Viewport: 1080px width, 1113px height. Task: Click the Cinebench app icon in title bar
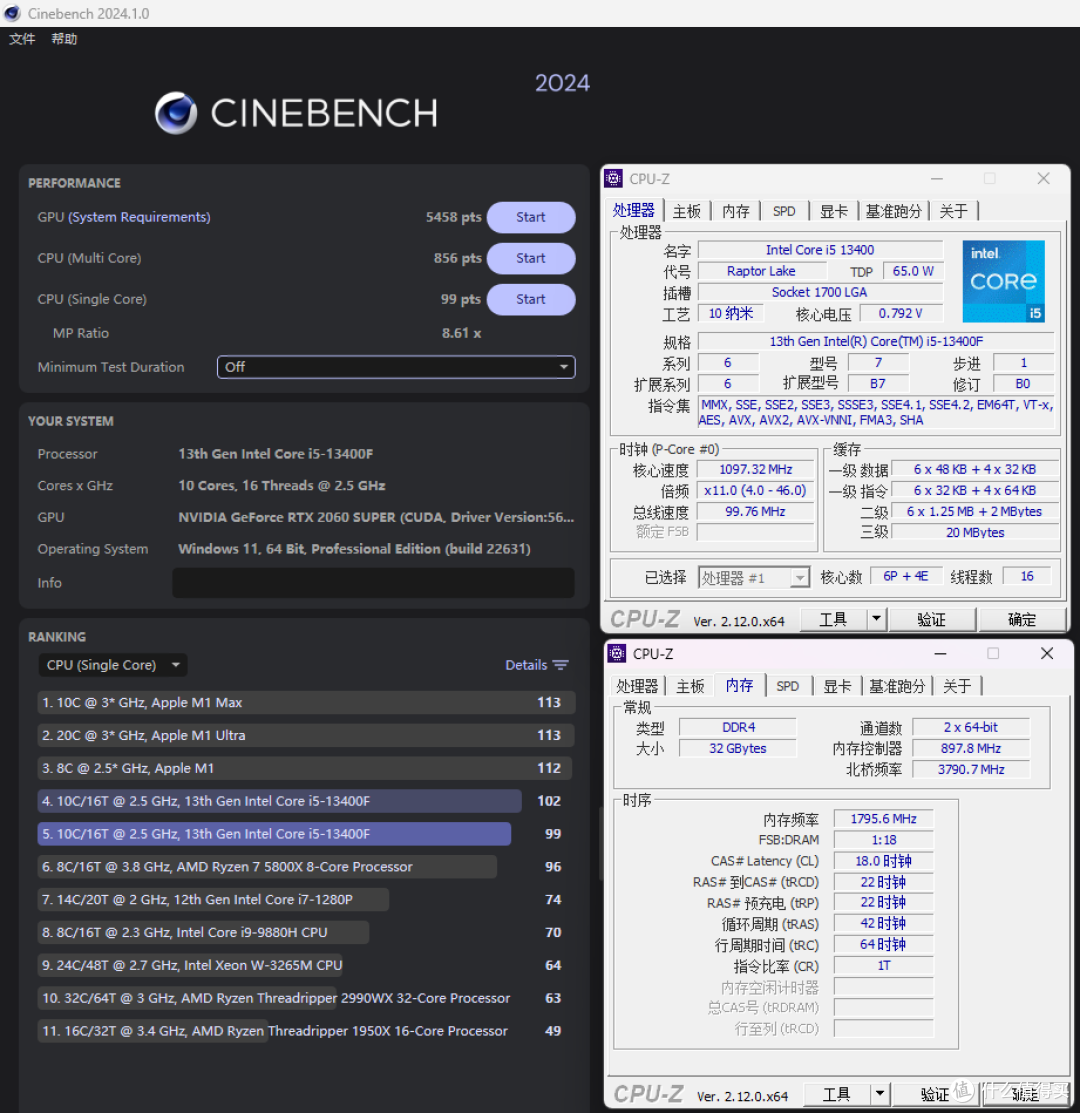[x=12, y=13]
